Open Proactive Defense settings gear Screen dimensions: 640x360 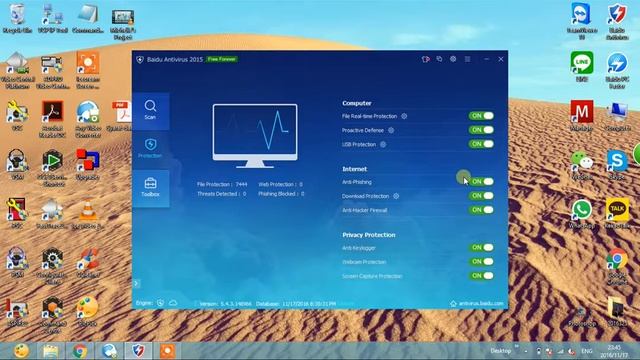point(391,130)
